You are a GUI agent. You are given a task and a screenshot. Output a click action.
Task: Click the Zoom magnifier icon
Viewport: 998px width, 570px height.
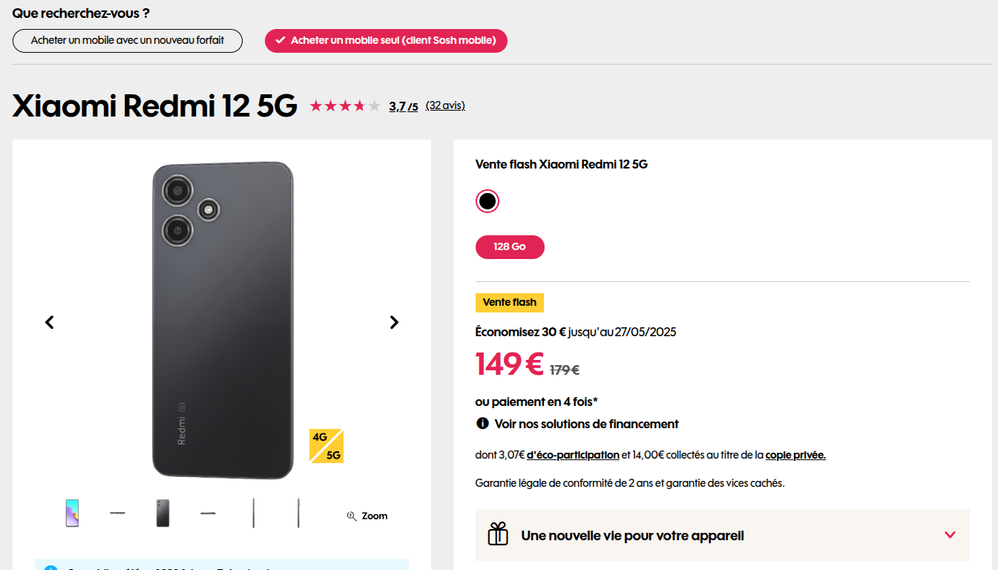click(352, 516)
